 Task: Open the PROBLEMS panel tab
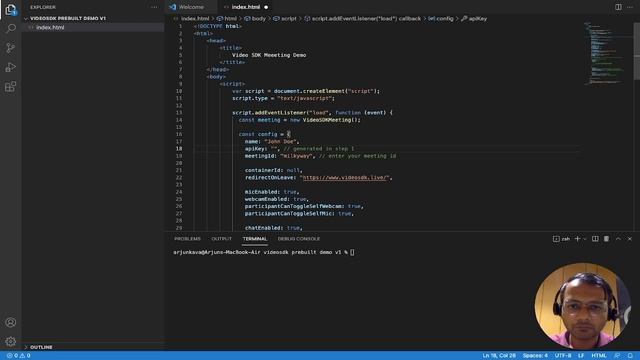pos(187,239)
